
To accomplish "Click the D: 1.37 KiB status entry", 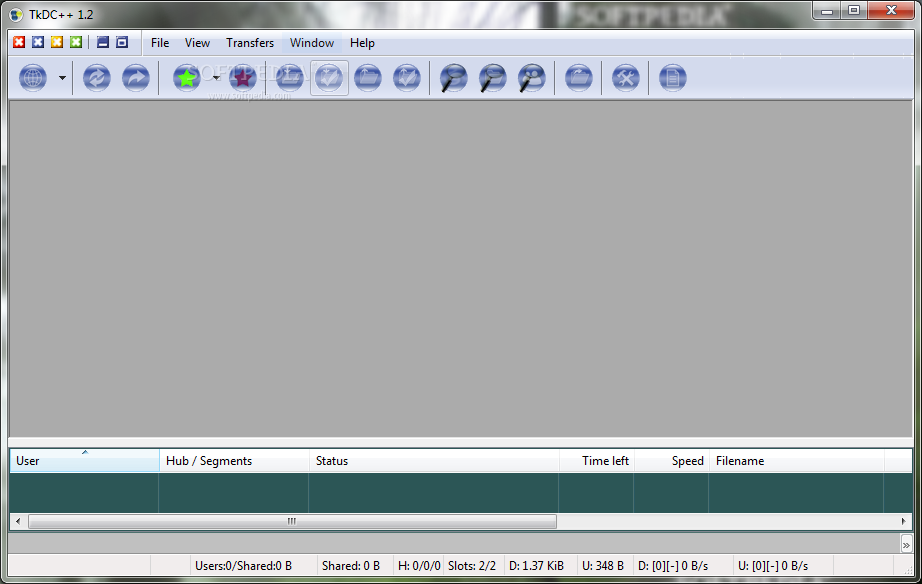I will [536, 566].
